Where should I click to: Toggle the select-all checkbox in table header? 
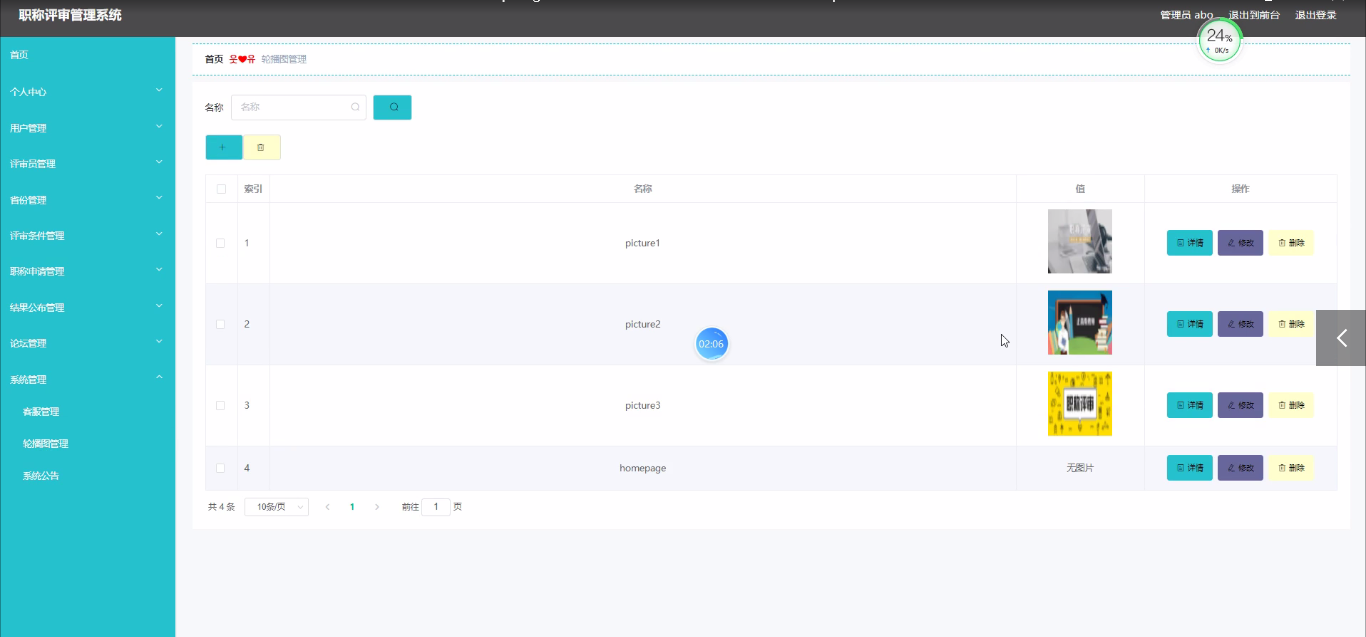point(221,189)
